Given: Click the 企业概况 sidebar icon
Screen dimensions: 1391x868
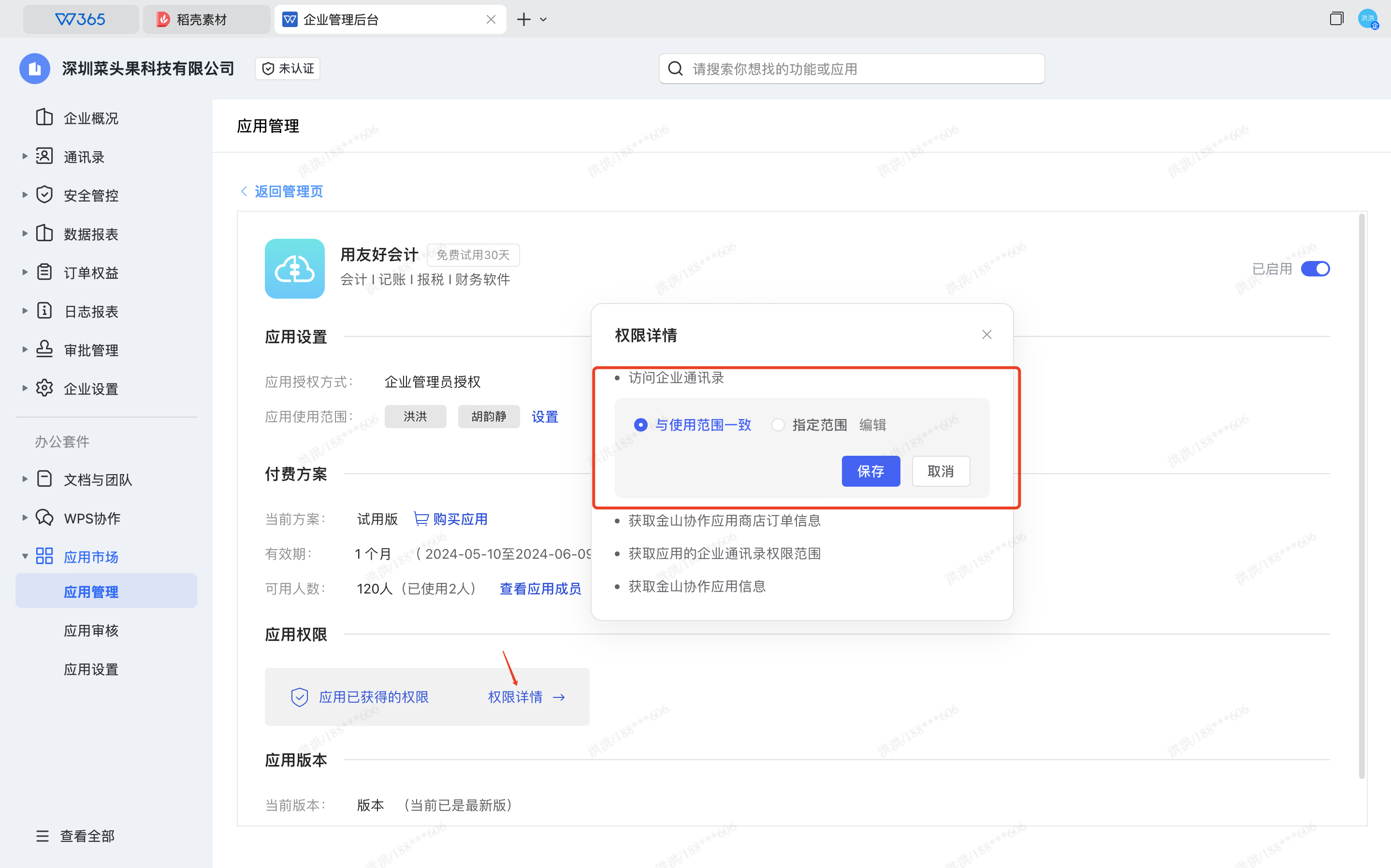Looking at the screenshot, I should pos(44,118).
